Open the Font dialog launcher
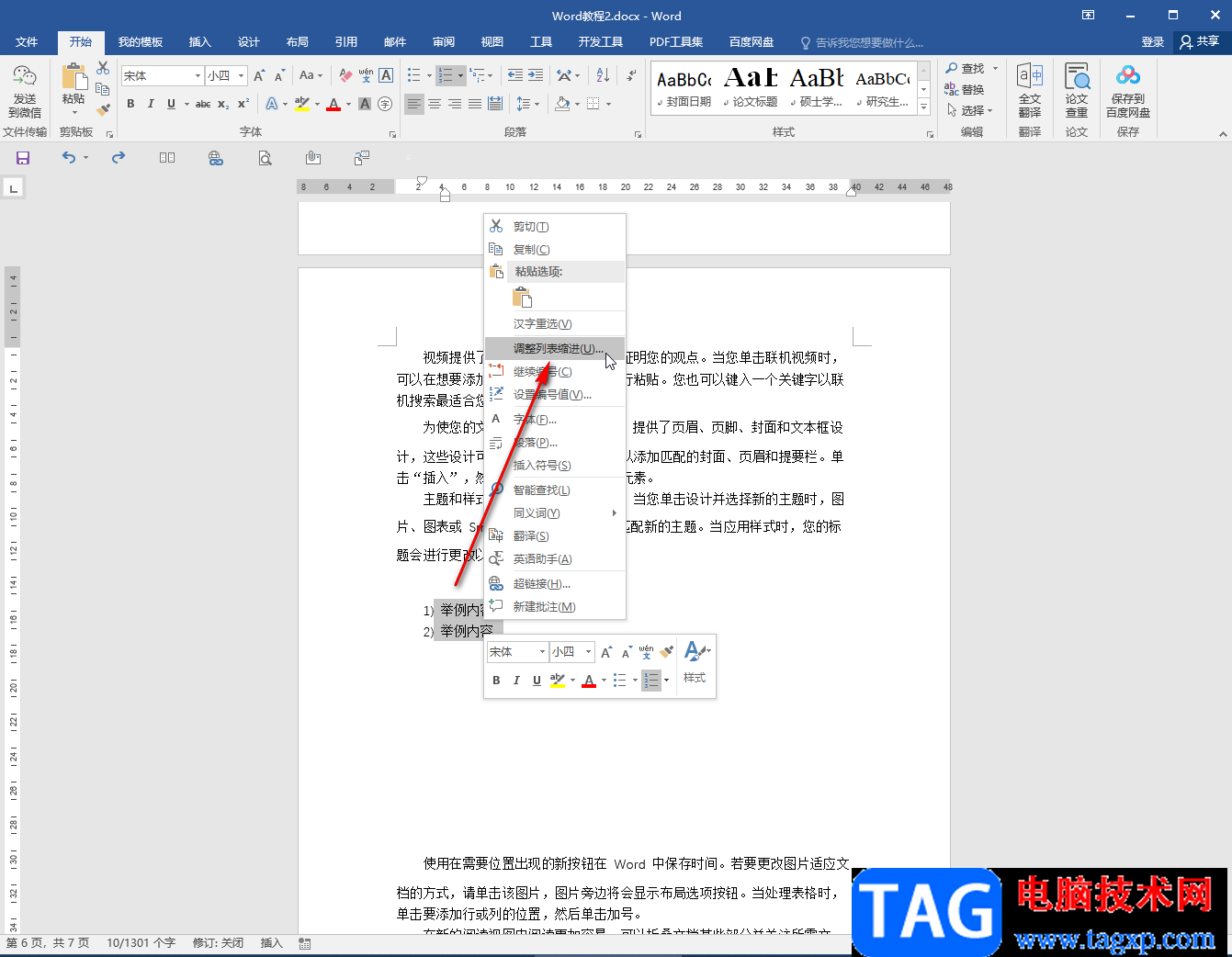This screenshot has height=957, width=1232. pyautogui.click(x=392, y=134)
